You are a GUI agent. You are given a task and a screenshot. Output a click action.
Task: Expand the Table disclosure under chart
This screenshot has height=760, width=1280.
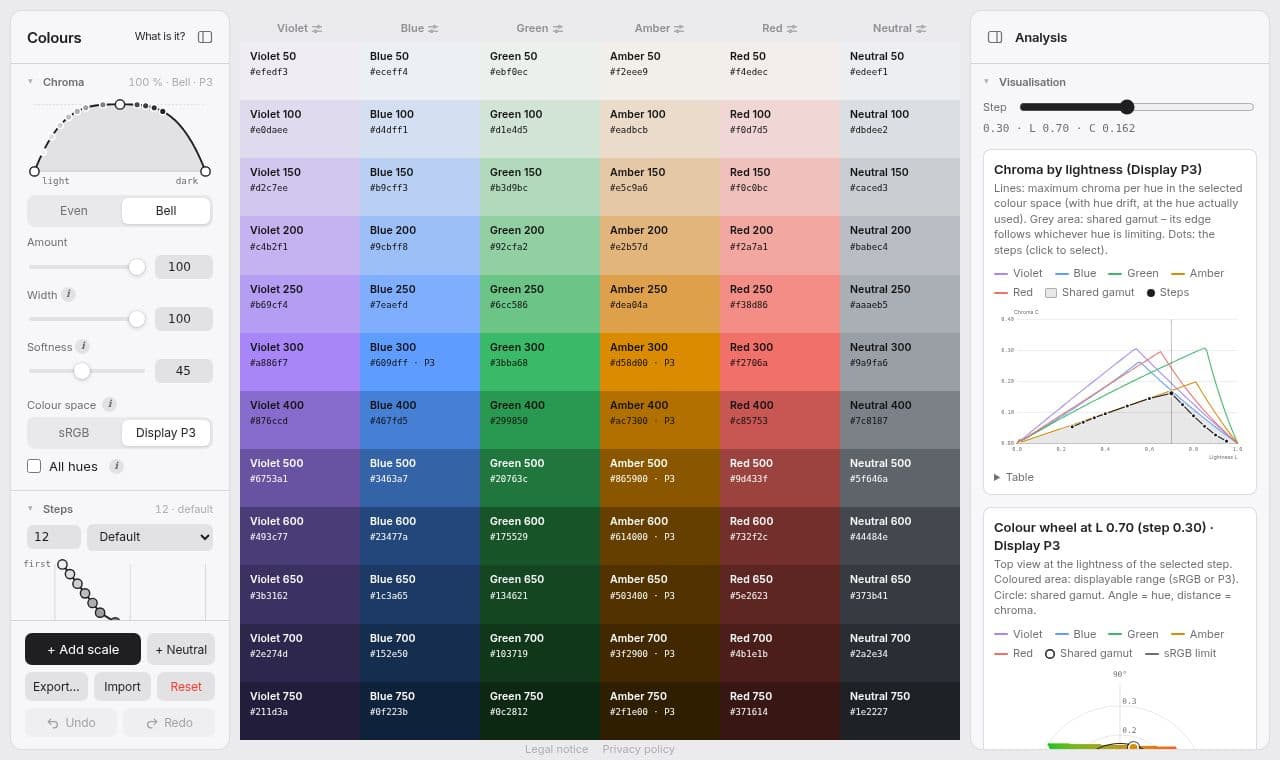1014,477
